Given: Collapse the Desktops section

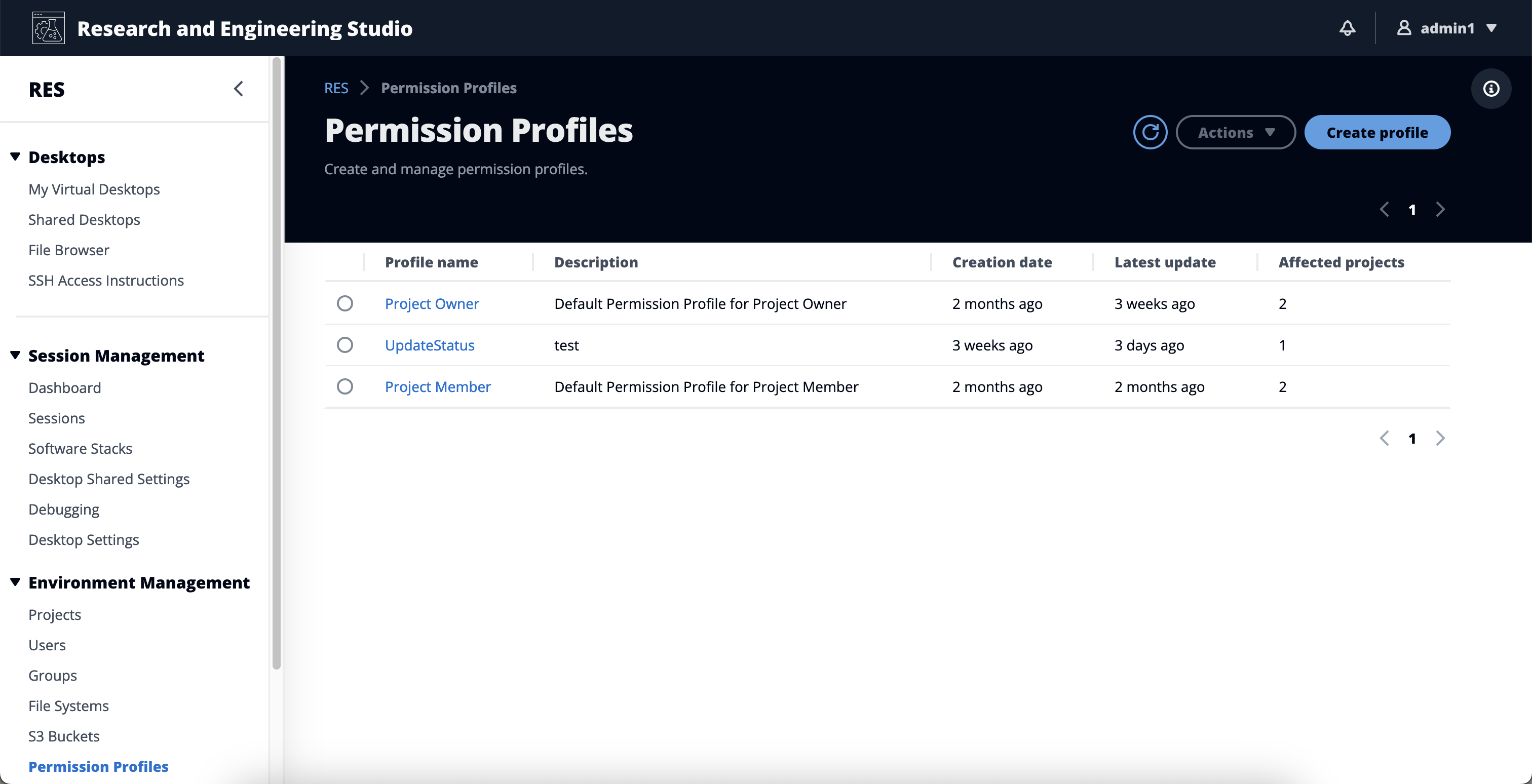Looking at the screenshot, I should click(x=16, y=156).
